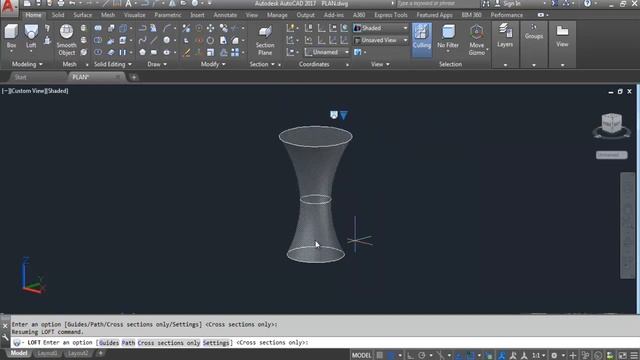Viewport: 640px width, 360px height.
Task: Toggle Polar tracking in status bar
Action: click(x=422, y=356)
